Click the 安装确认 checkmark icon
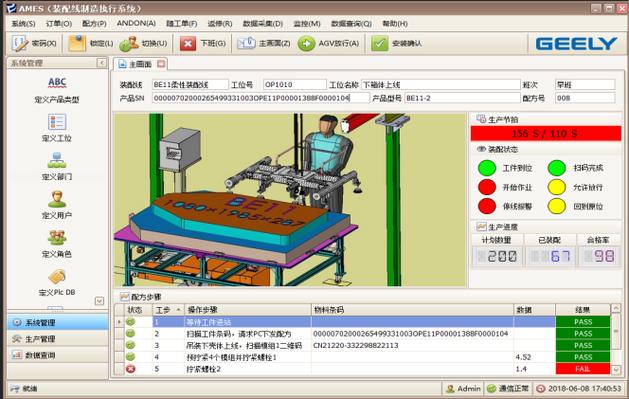The image size is (629, 399). point(379,43)
